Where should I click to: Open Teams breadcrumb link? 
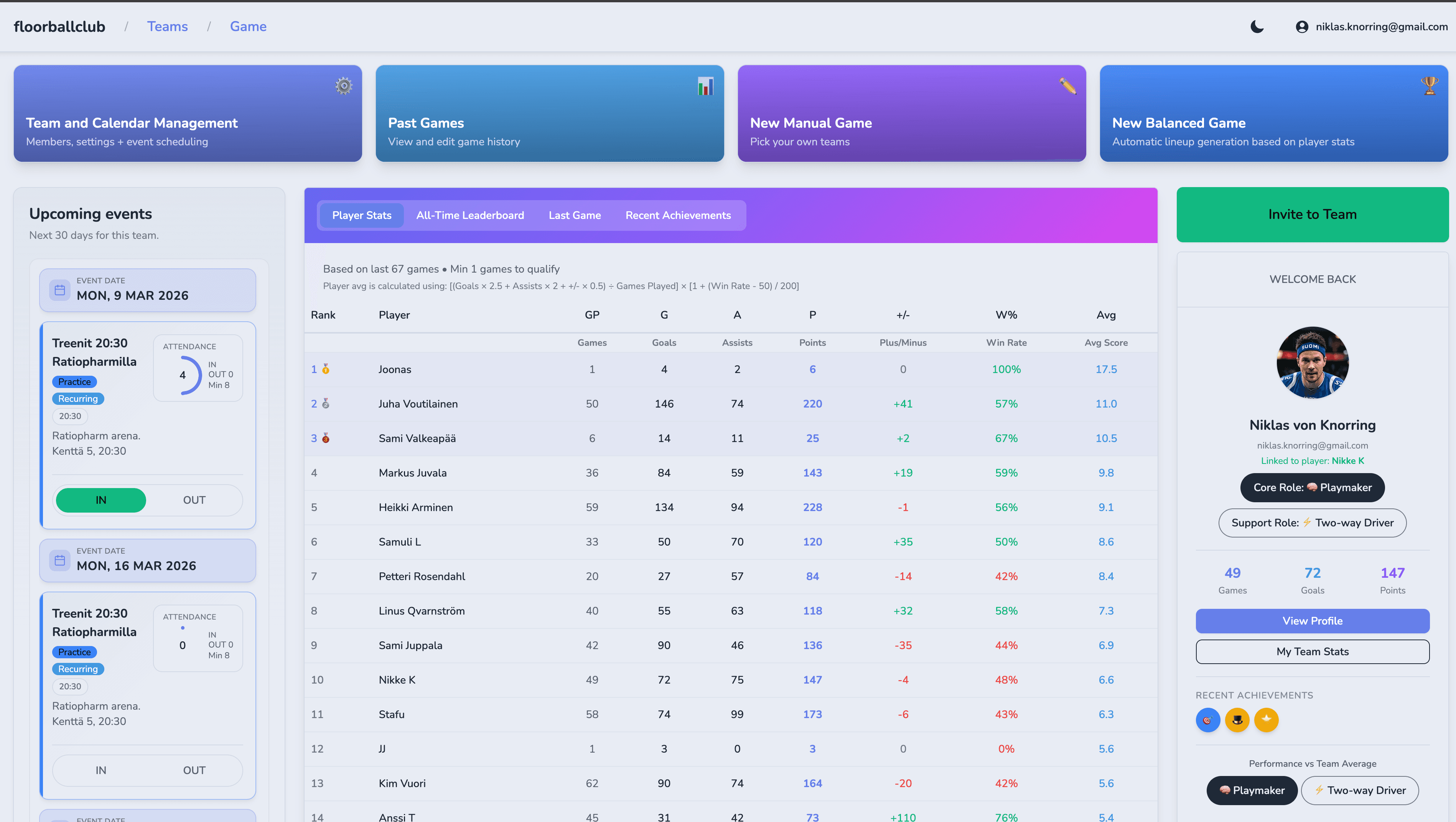click(x=167, y=26)
